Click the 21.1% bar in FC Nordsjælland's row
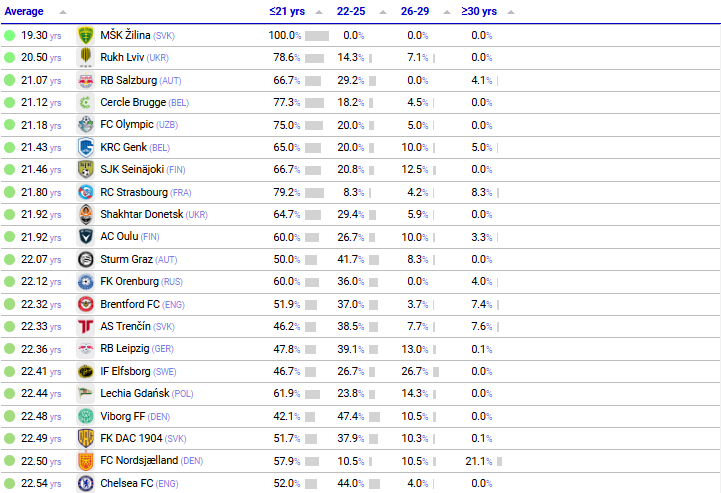Viewport: 721px width, 493px height. [x=502, y=461]
